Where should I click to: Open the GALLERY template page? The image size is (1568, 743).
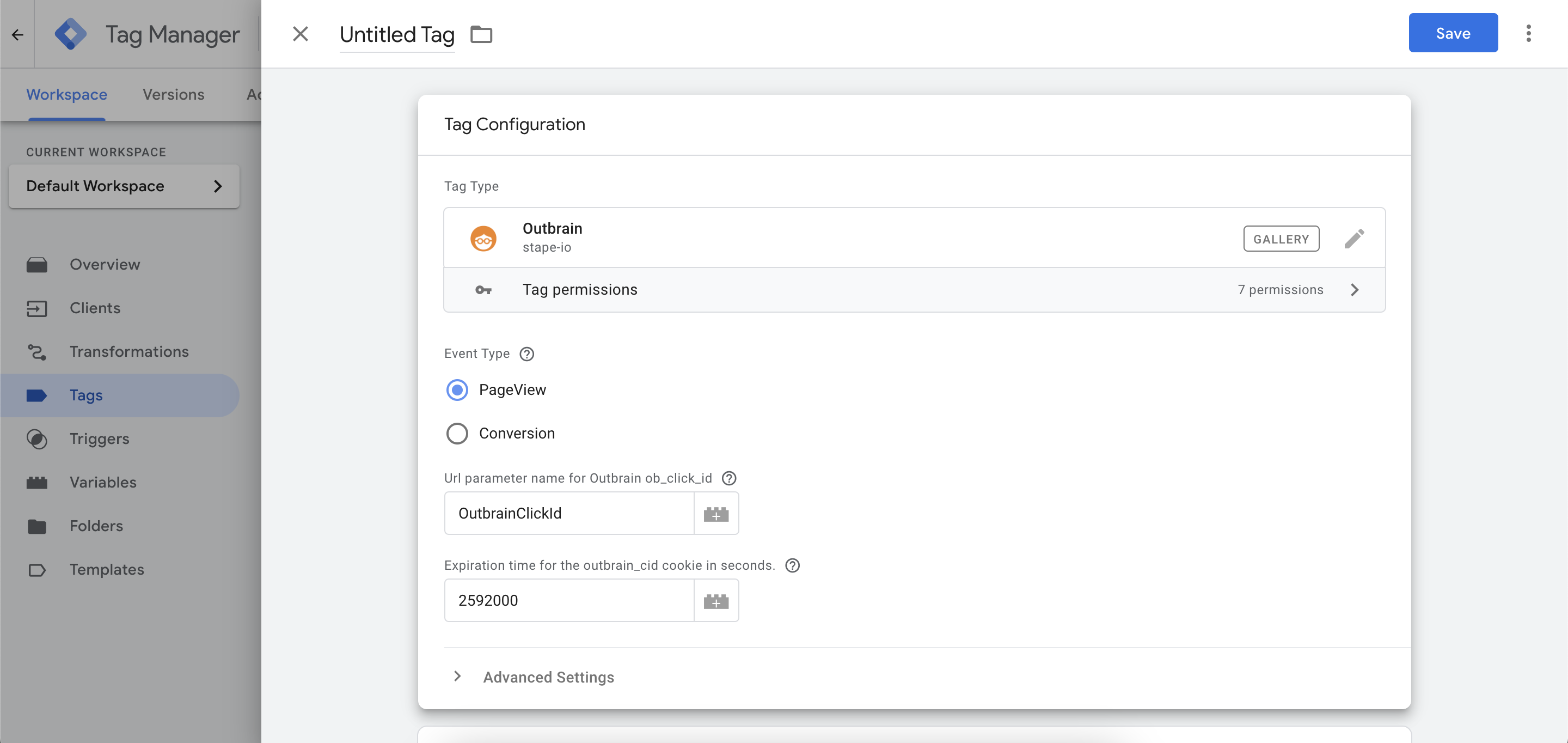pos(1281,239)
